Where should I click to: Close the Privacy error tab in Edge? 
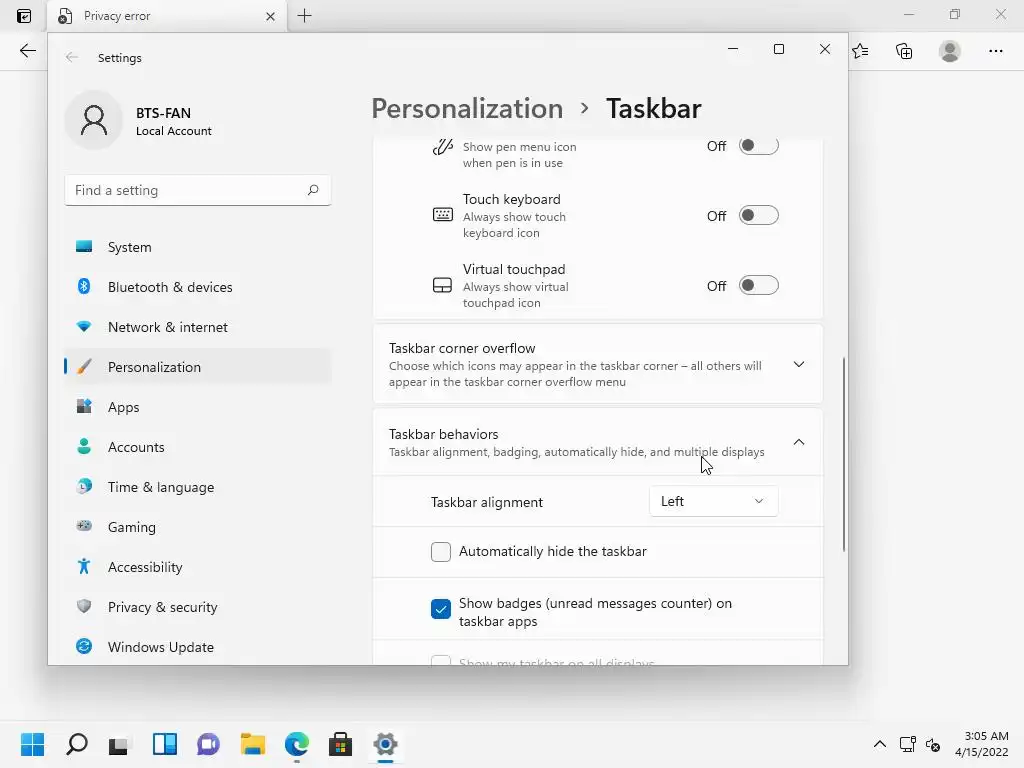(x=270, y=16)
